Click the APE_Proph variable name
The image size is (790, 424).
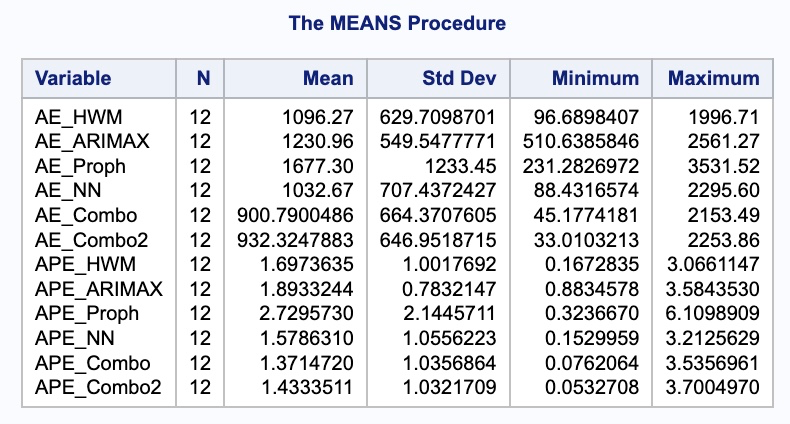(79, 314)
